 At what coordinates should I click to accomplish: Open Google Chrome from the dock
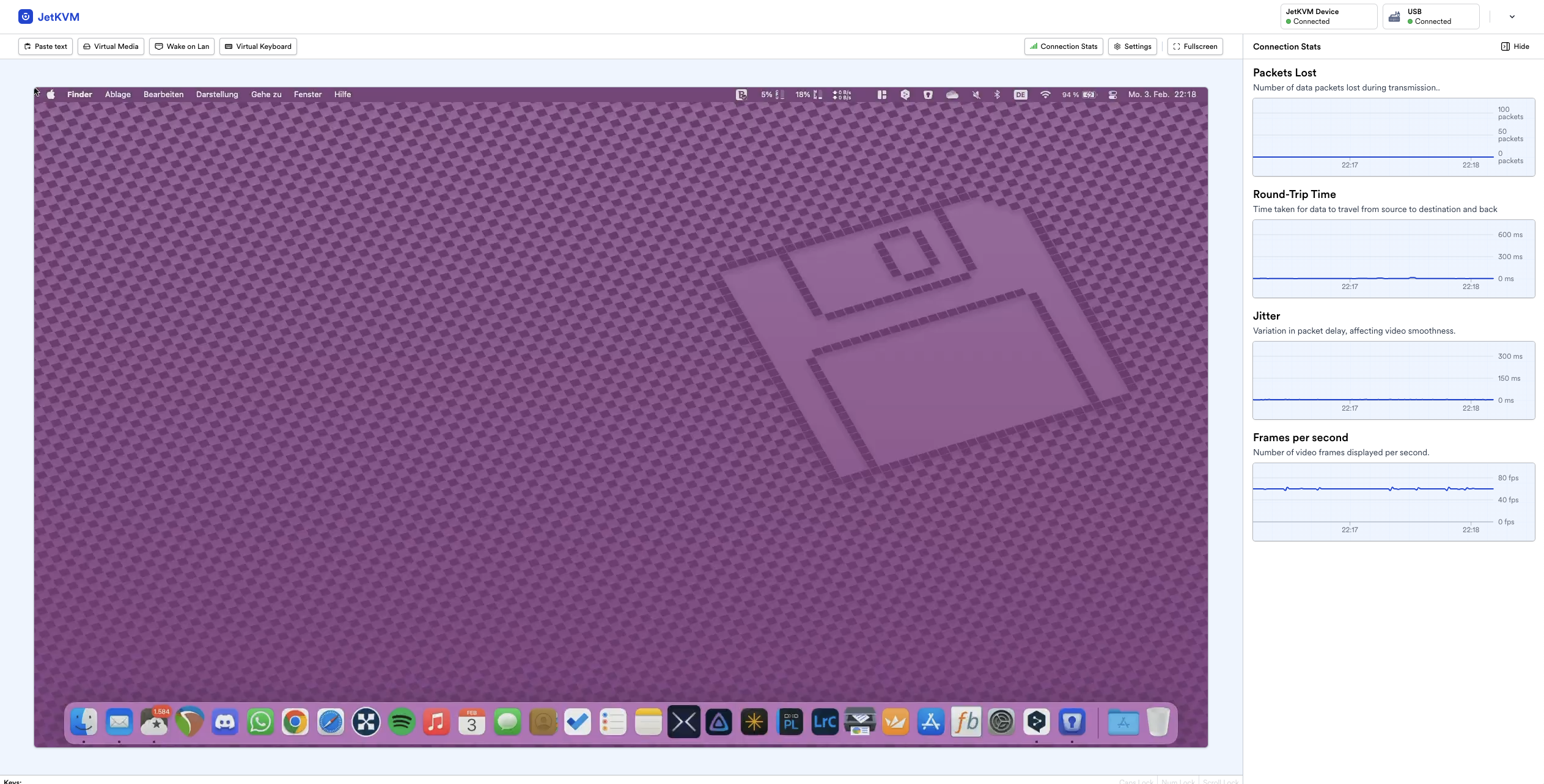point(295,722)
